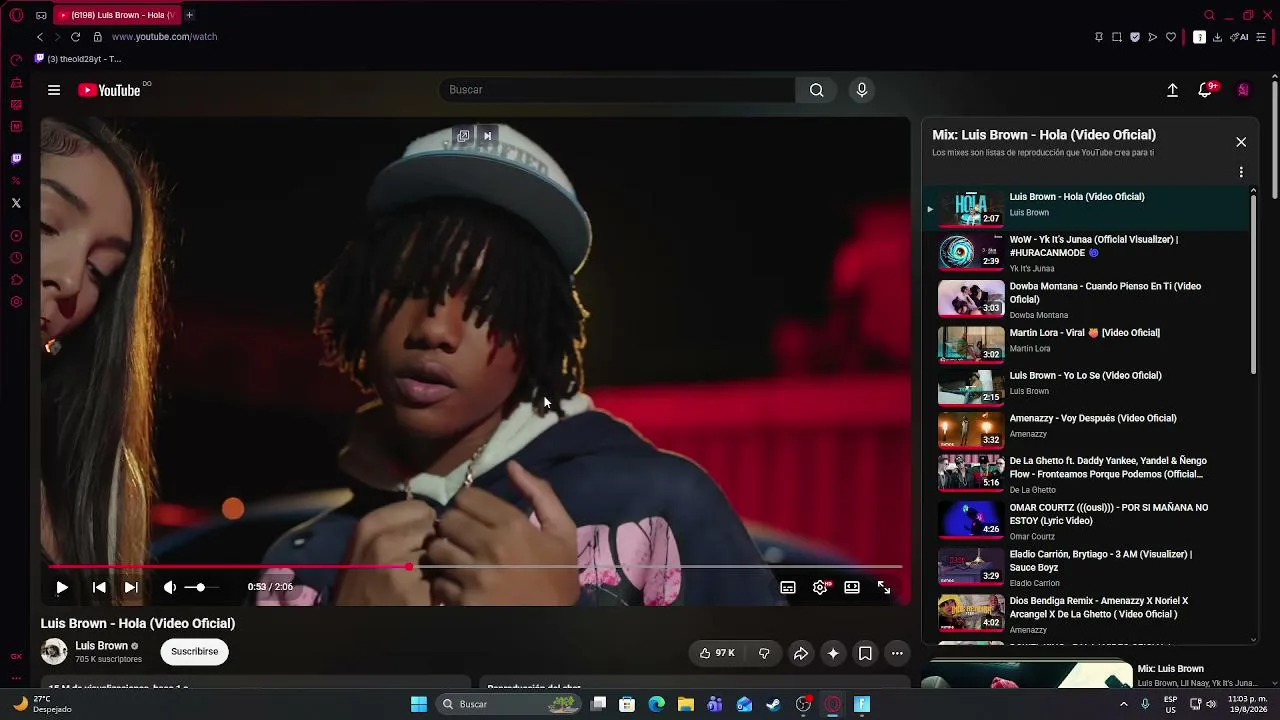Open X in the Opera sidebar
This screenshot has height=720, width=1280.
(x=16, y=203)
